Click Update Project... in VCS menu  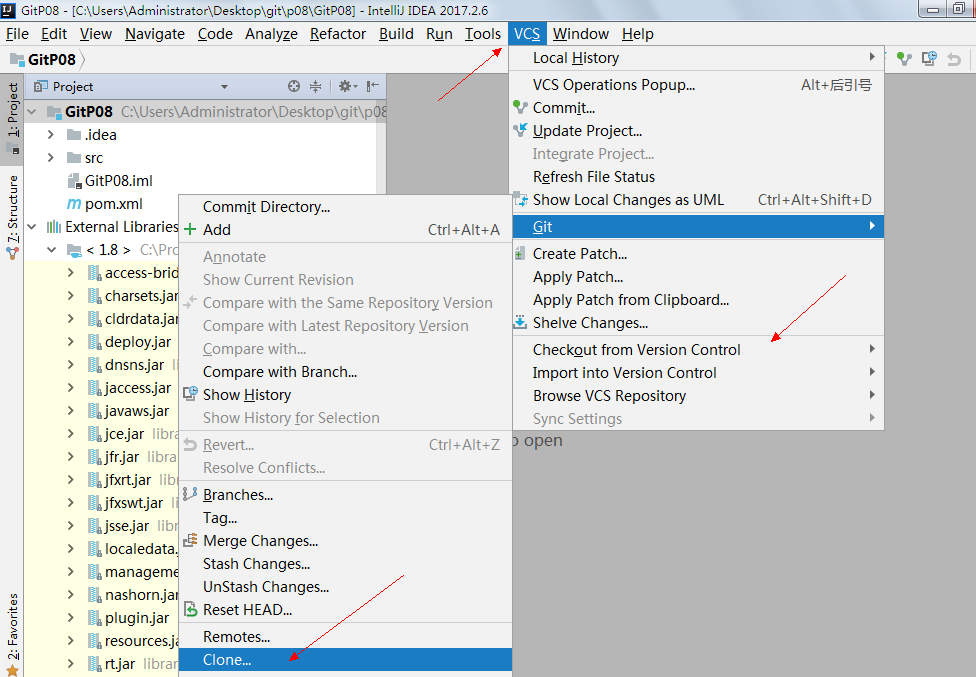pos(587,131)
